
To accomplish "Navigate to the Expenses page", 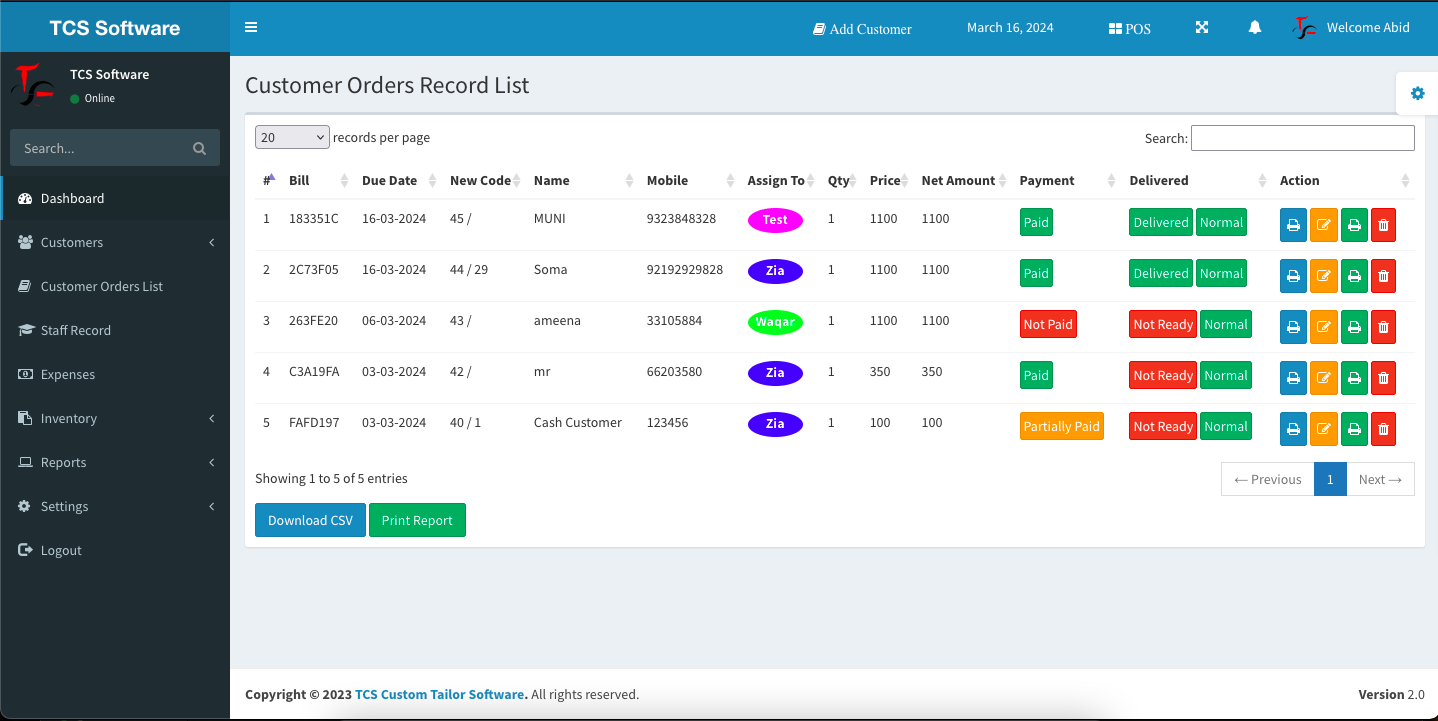I will tap(68, 374).
